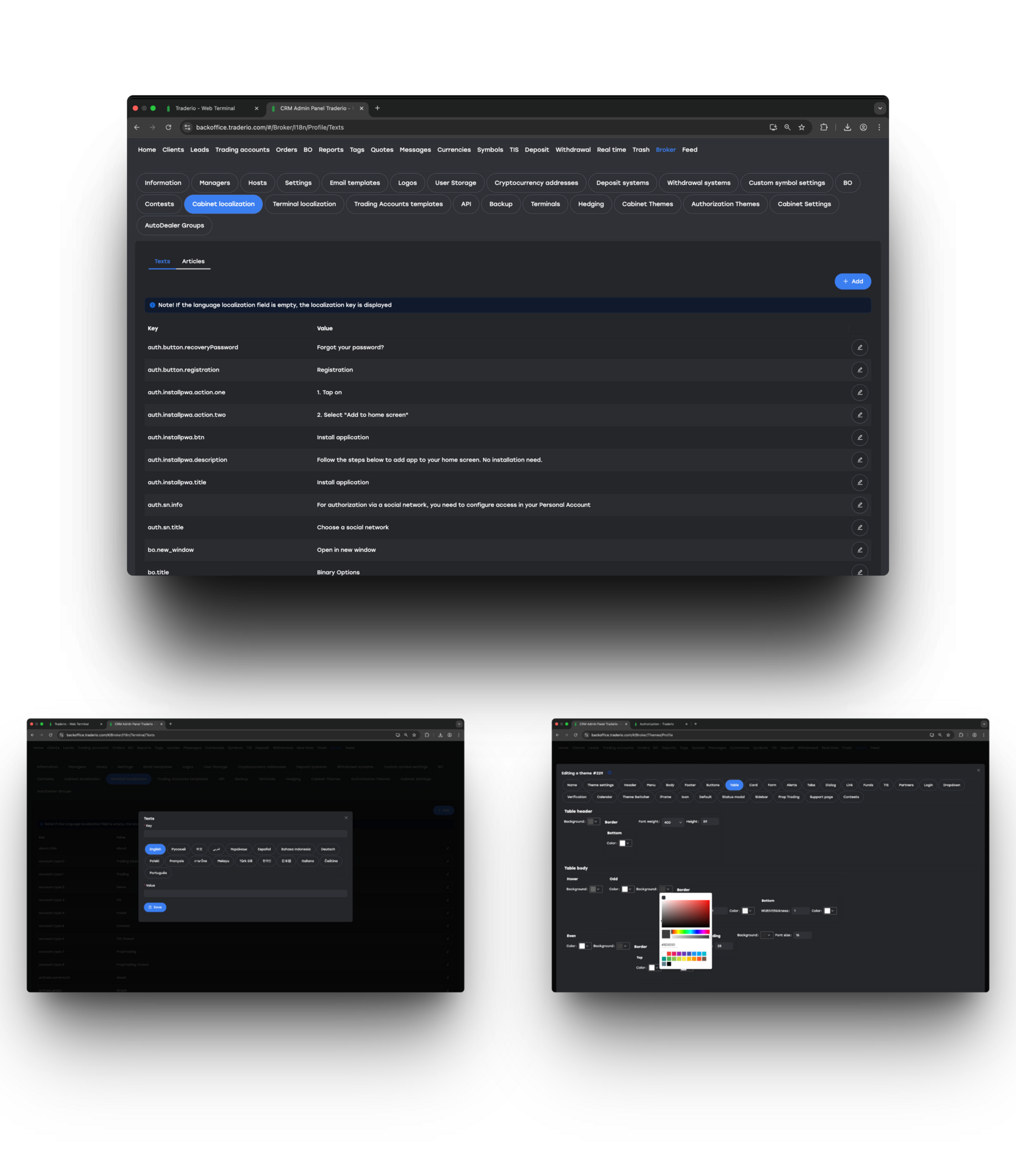Edit the bo.new_window localization row icon
The width and height of the screenshot is (1016, 1176).
point(859,550)
